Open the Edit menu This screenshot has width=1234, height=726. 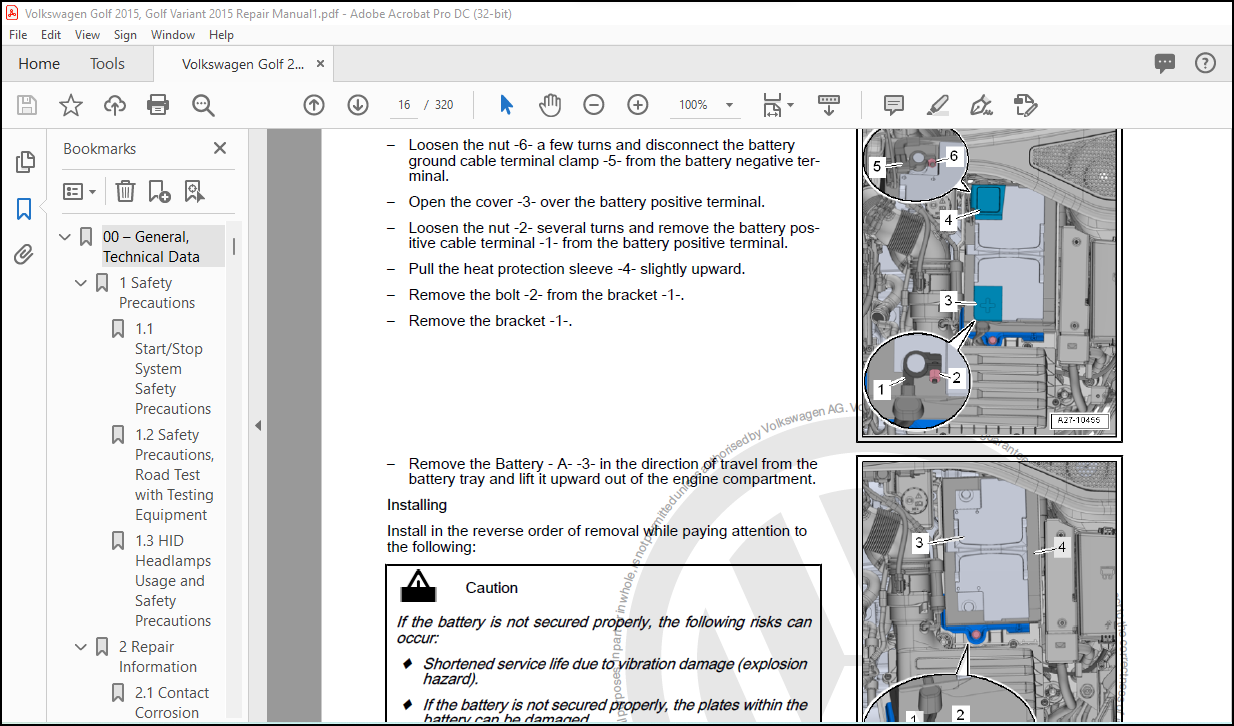51,34
